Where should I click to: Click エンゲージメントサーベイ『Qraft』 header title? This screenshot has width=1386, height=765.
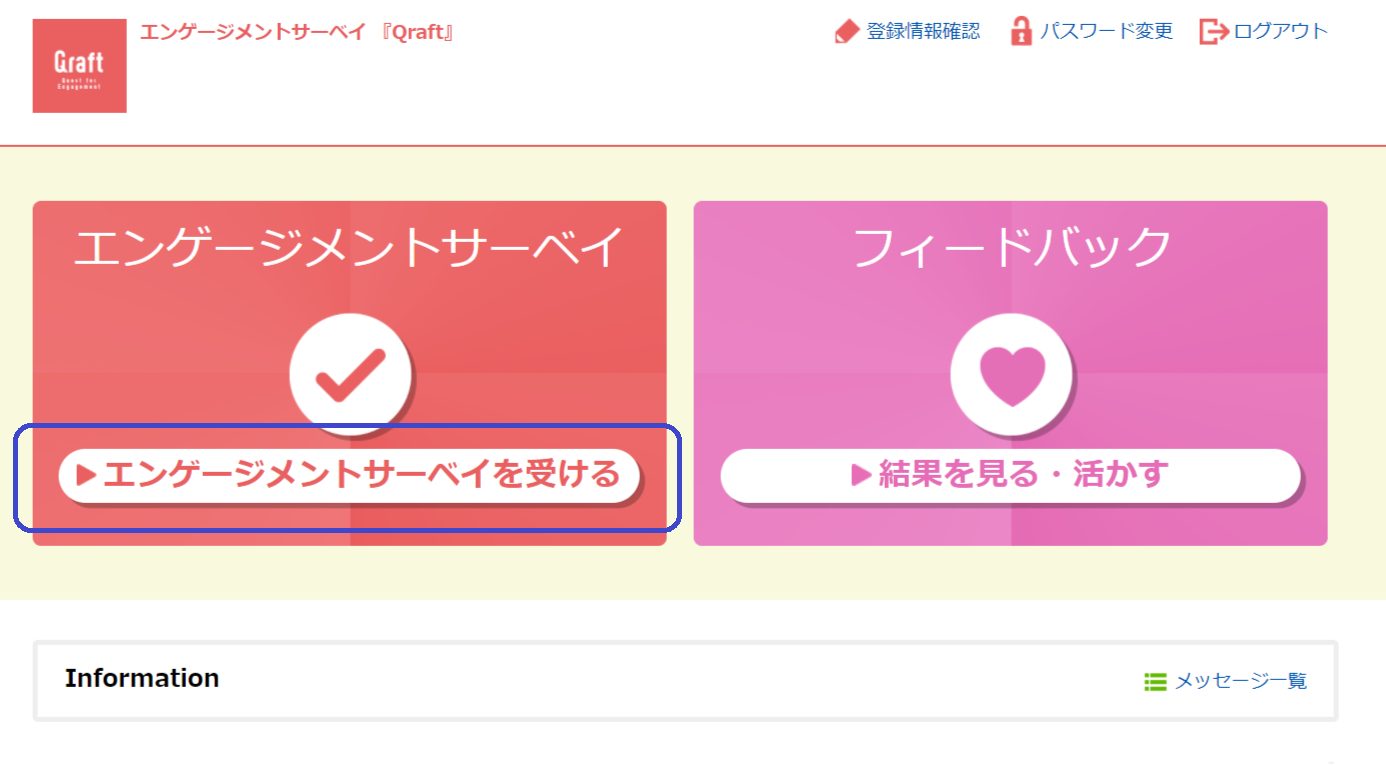[x=297, y=32]
